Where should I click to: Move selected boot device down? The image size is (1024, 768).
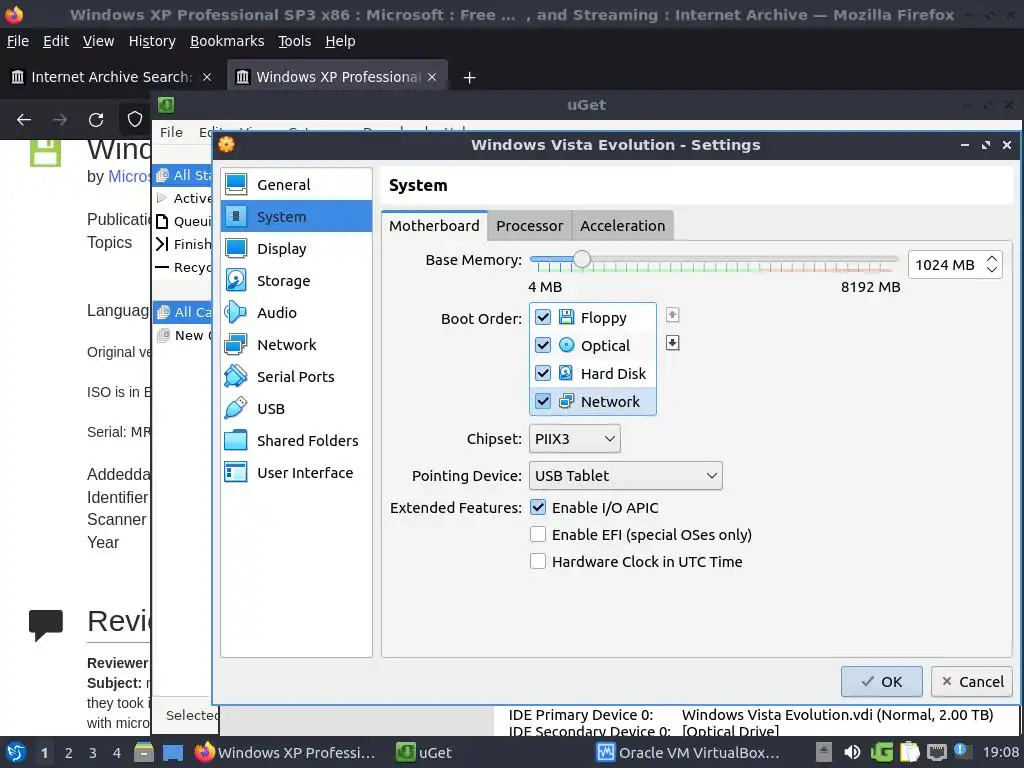coord(672,343)
